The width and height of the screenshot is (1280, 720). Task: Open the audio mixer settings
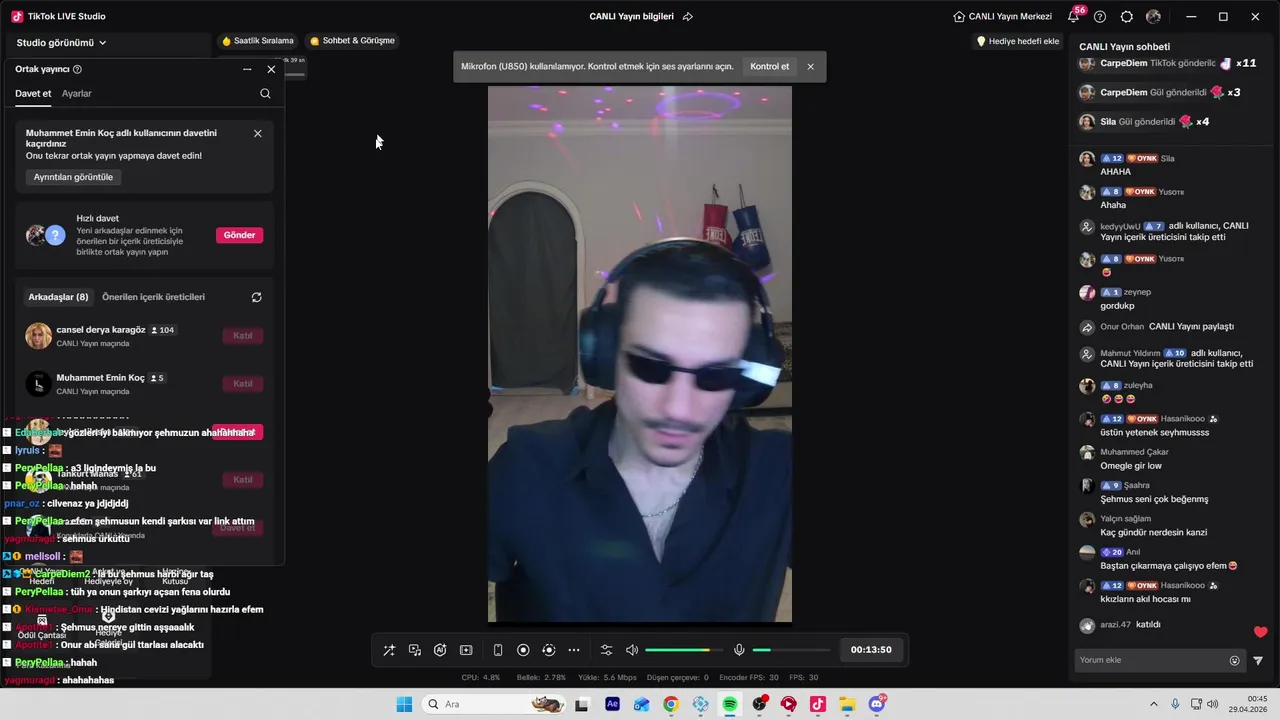click(606, 650)
